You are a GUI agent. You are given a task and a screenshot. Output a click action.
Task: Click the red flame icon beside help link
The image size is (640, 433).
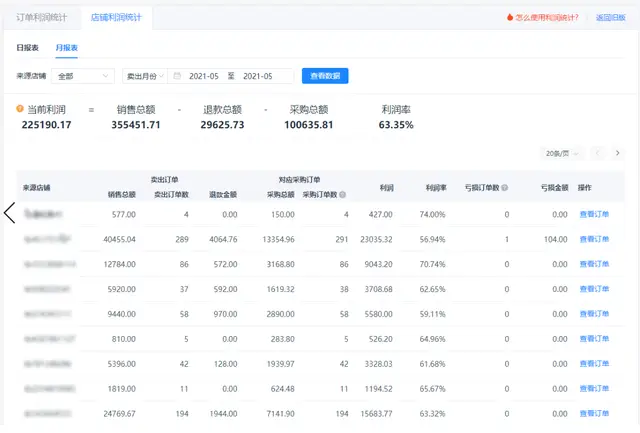510,17
